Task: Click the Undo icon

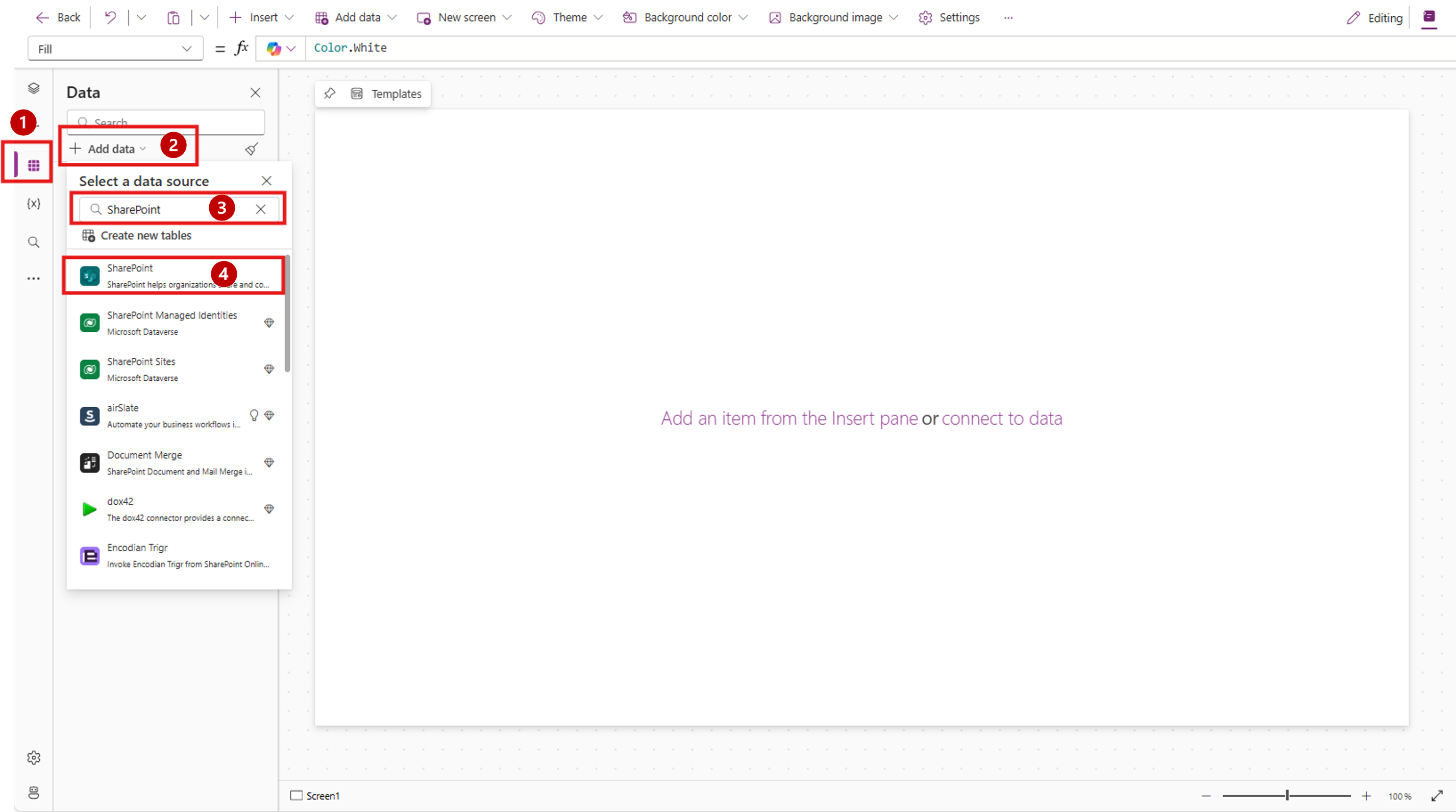Action: 110,17
